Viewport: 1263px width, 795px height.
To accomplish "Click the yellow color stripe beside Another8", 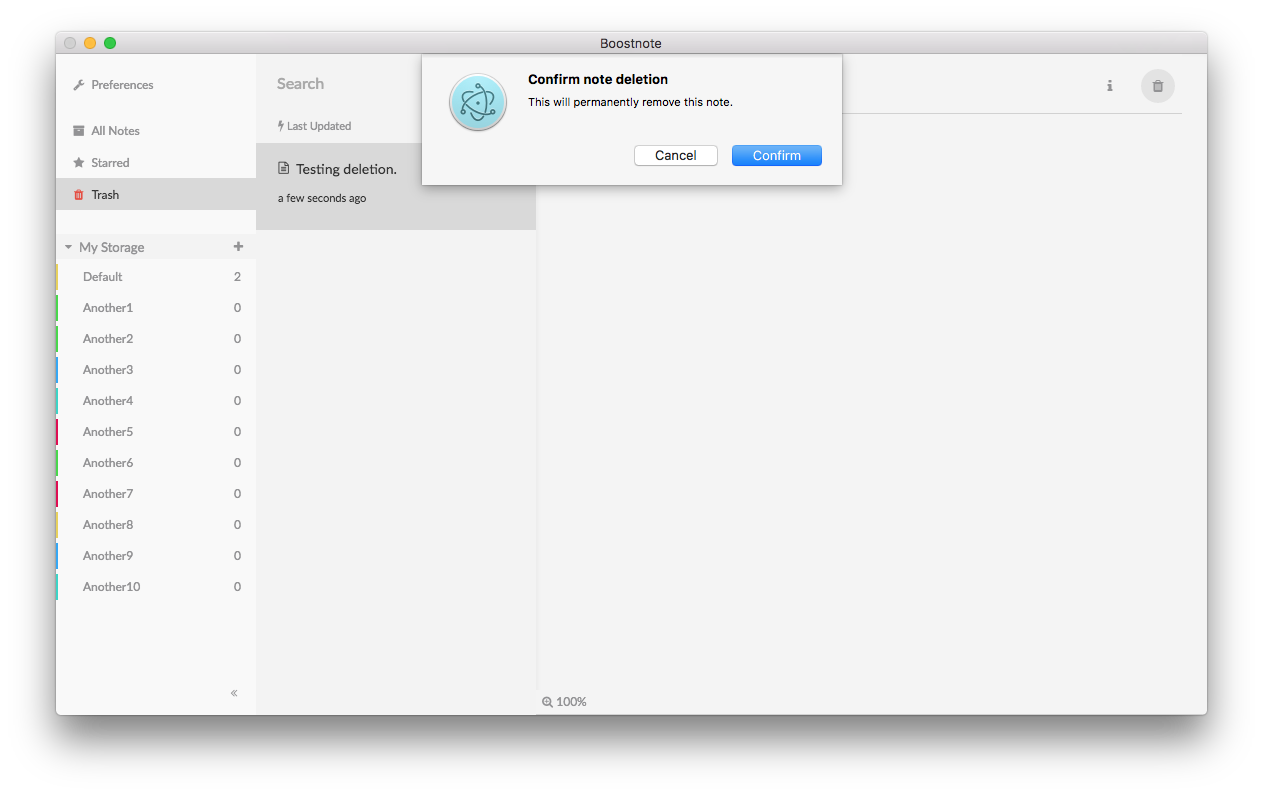I will coord(58,524).
